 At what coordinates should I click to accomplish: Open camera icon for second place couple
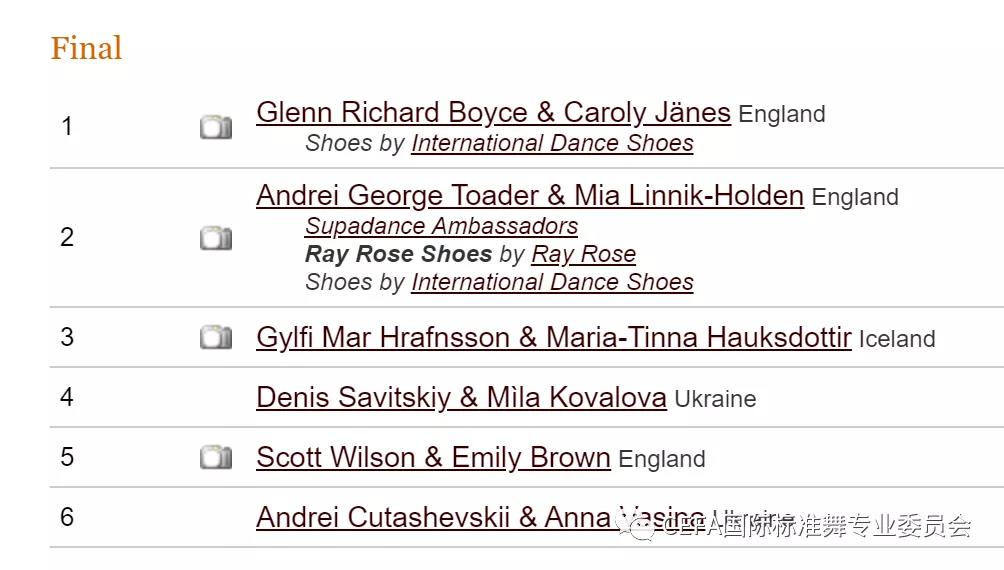pyautogui.click(x=216, y=238)
